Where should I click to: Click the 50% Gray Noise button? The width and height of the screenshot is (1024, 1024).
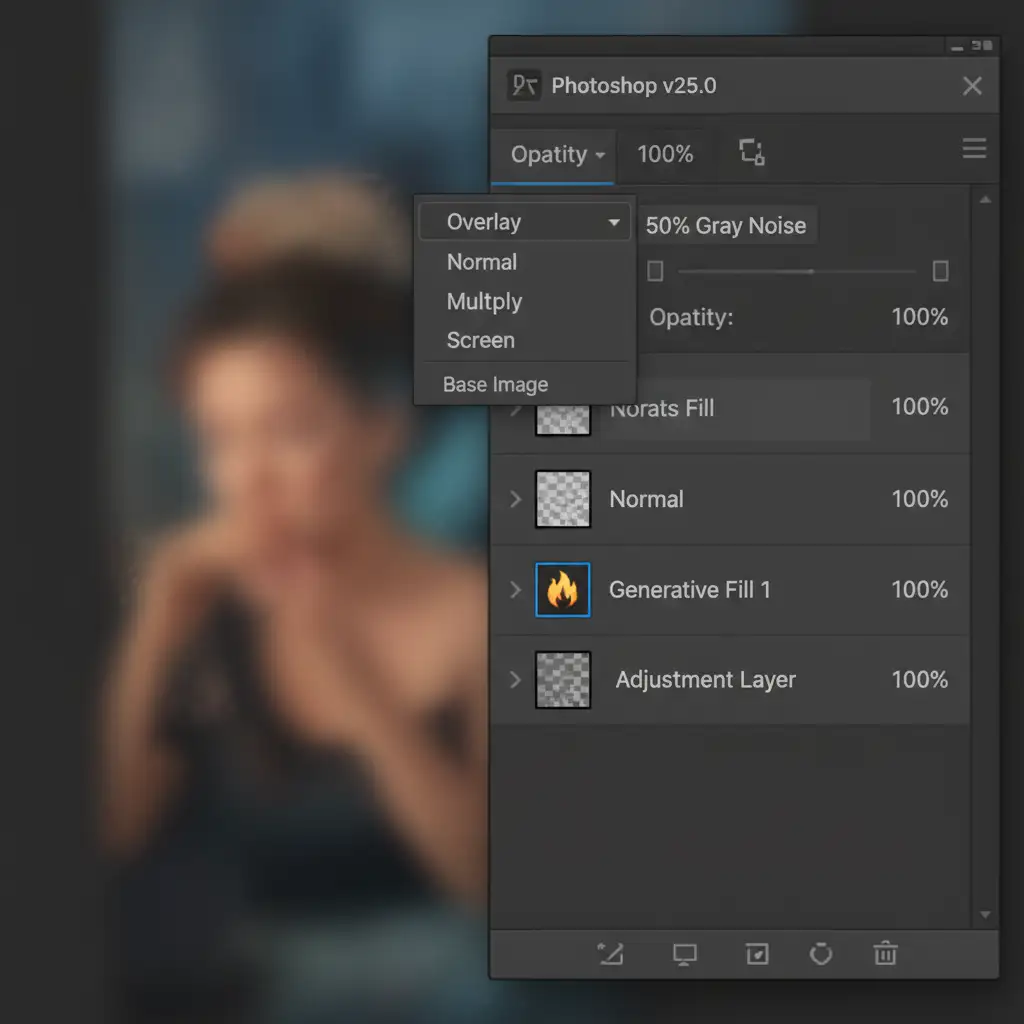pyautogui.click(x=726, y=226)
